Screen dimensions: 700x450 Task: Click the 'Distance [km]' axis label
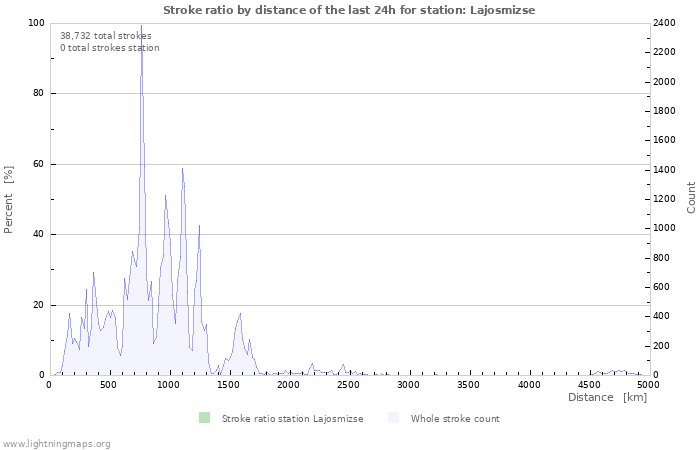607,397
